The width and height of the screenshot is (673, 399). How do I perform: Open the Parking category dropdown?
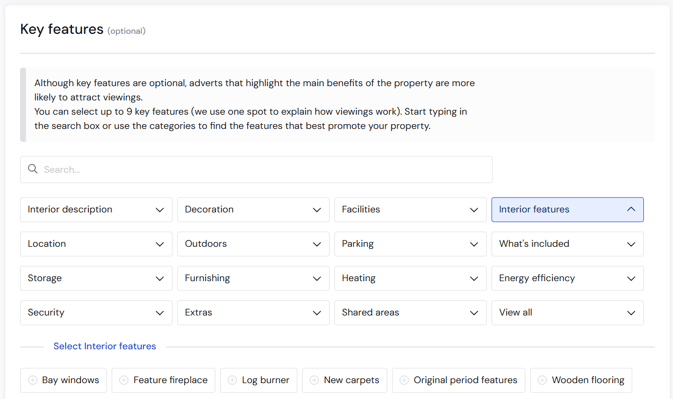pyautogui.click(x=410, y=244)
